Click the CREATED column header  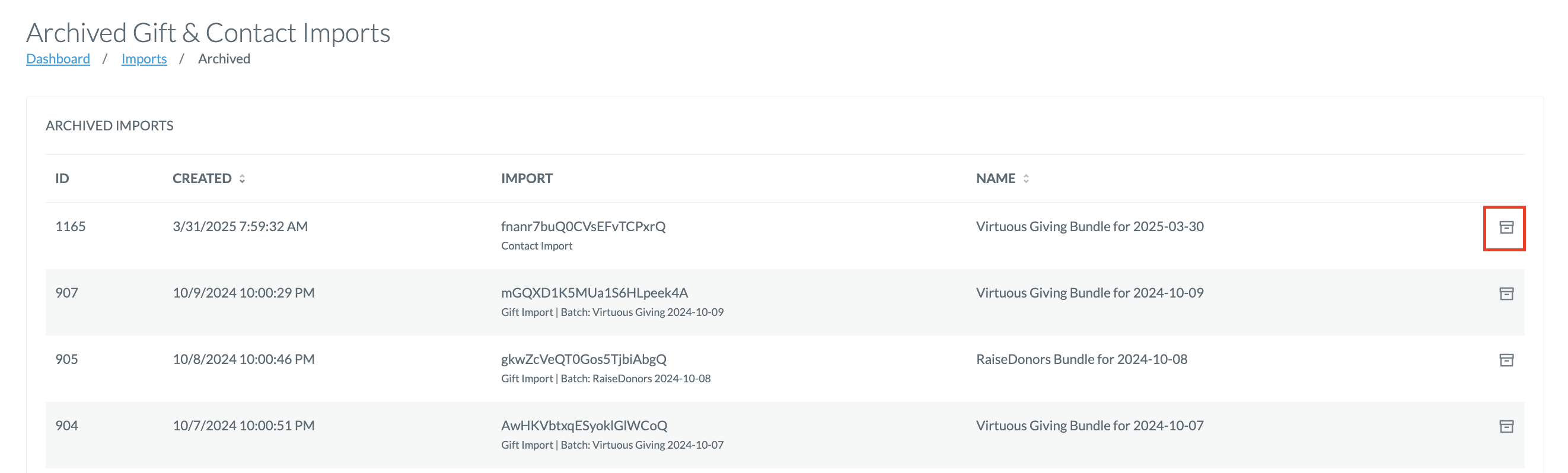pyautogui.click(x=202, y=178)
